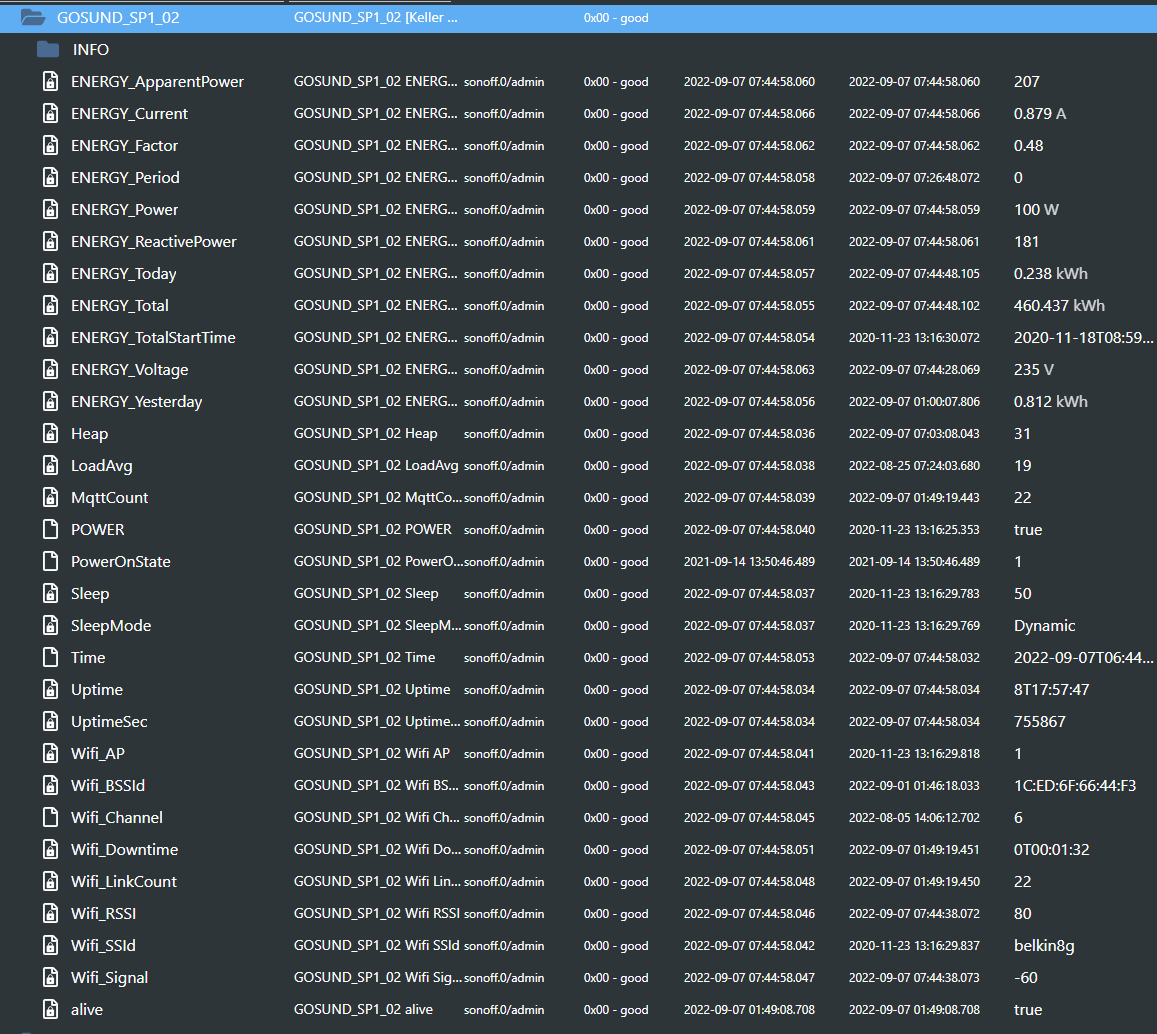Click the Wifi_AP state file icon
Screen dimensions: 1157x1034
click(x=50, y=753)
